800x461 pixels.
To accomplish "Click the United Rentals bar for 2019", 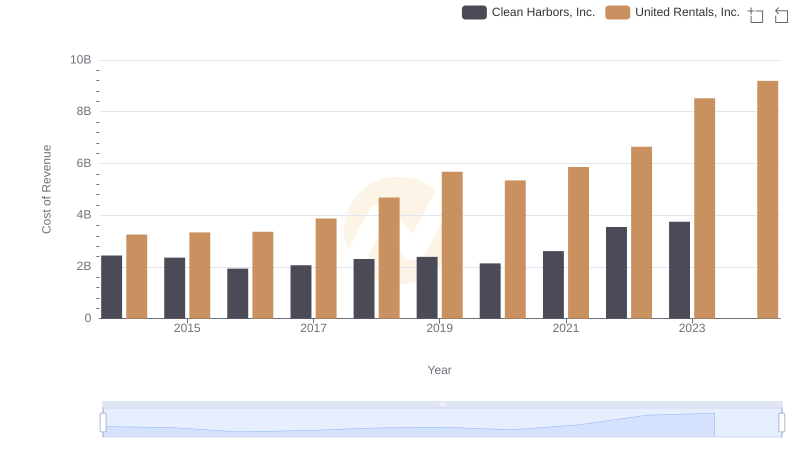I will 452,245.
